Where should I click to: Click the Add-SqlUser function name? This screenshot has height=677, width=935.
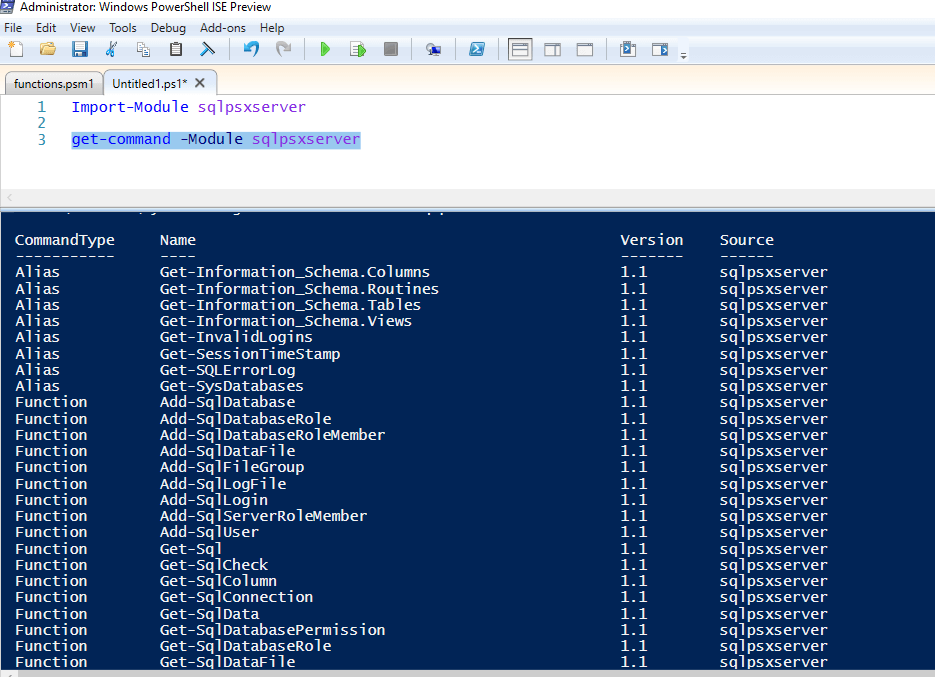click(209, 532)
